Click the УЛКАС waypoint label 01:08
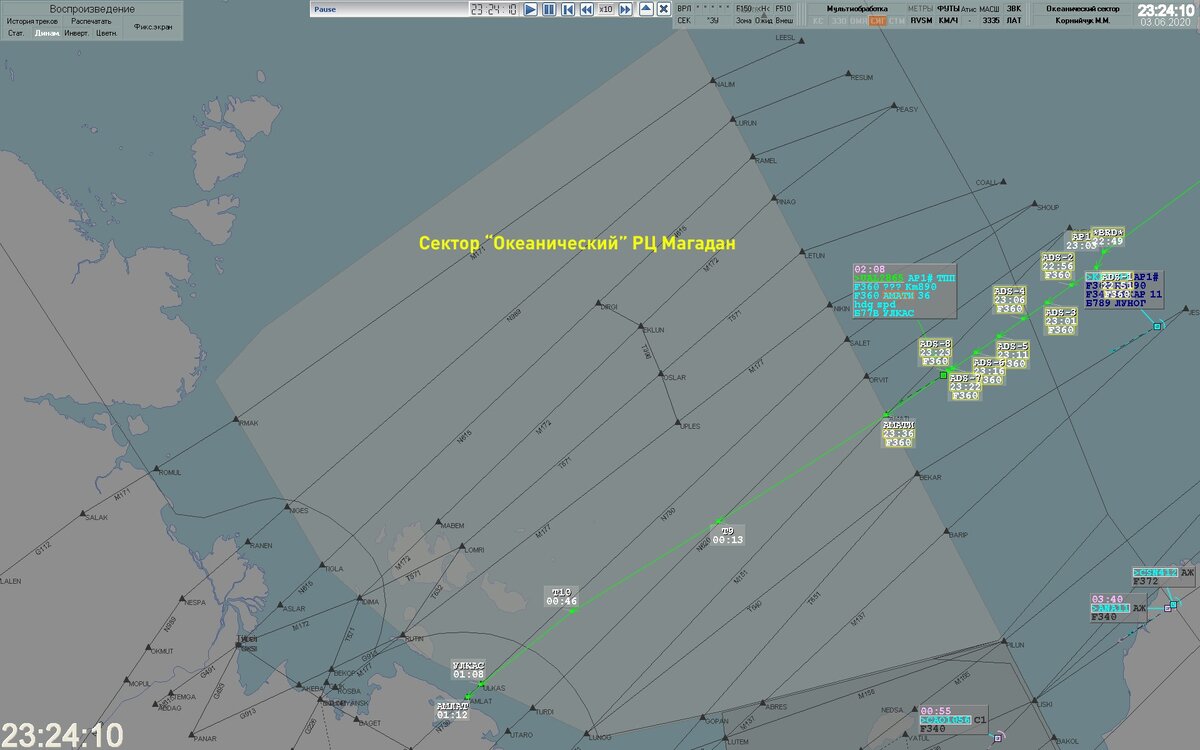The image size is (1200, 750). pos(468,670)
